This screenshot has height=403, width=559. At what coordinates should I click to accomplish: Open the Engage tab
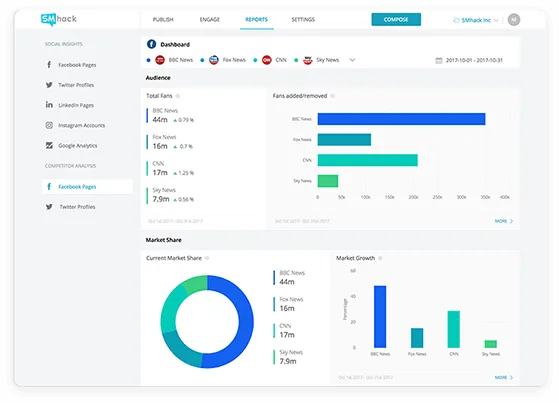click(210, 20)
